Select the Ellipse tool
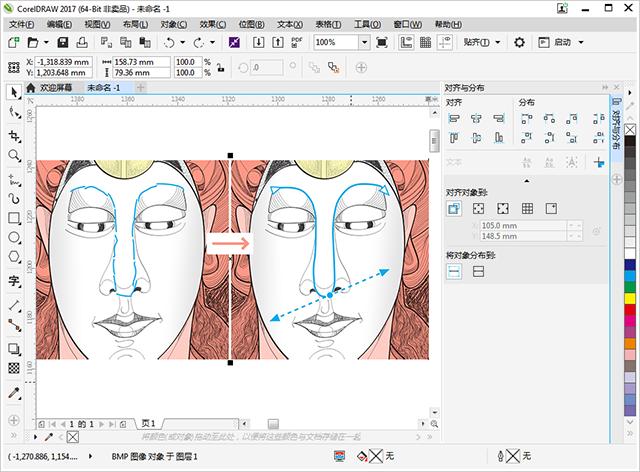 14,237
